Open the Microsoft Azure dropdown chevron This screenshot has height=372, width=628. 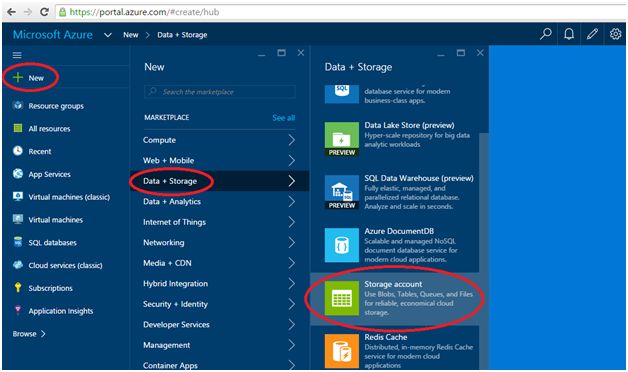click(108, 35)
